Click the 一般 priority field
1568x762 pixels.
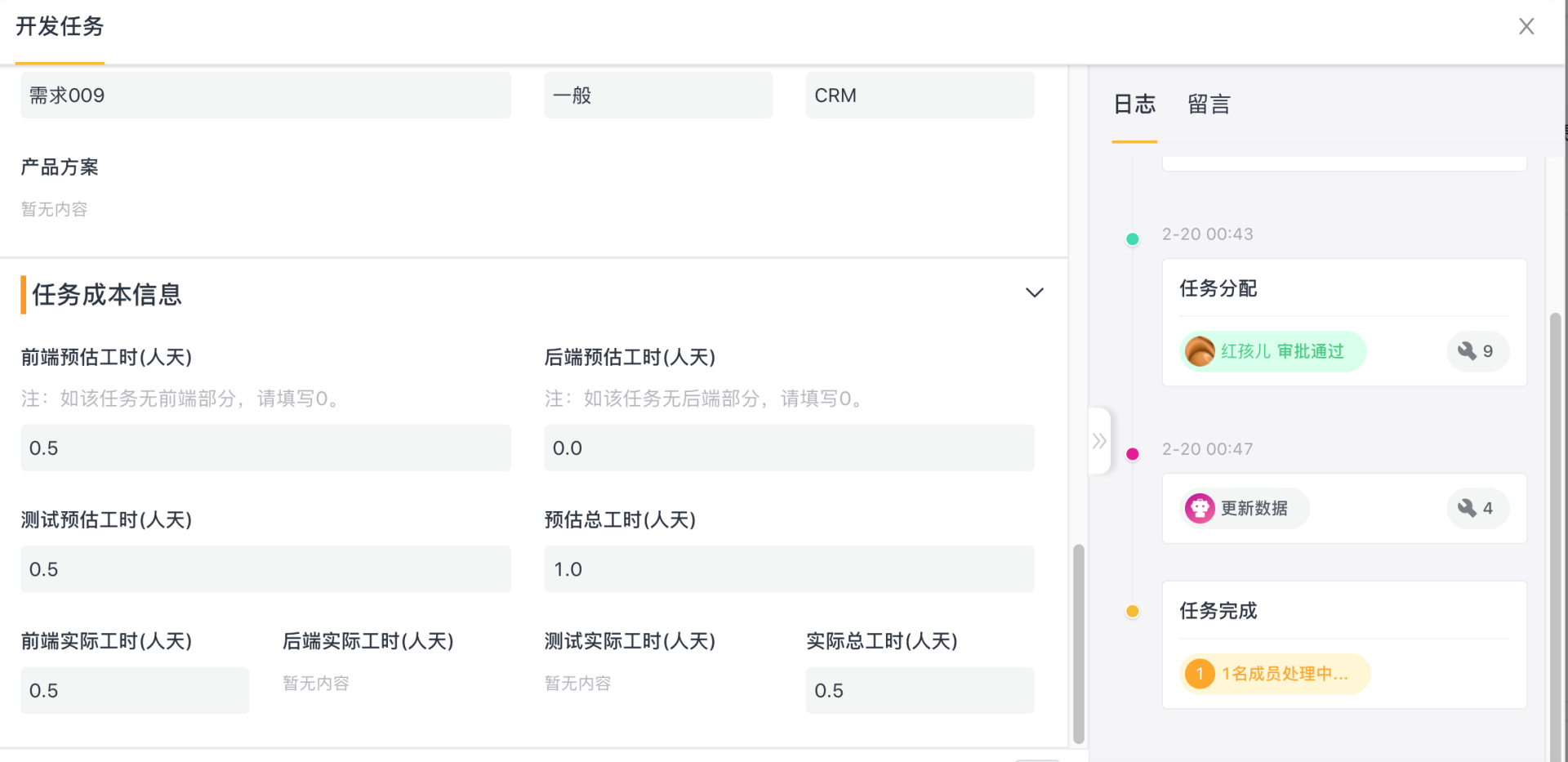(658, 96)
